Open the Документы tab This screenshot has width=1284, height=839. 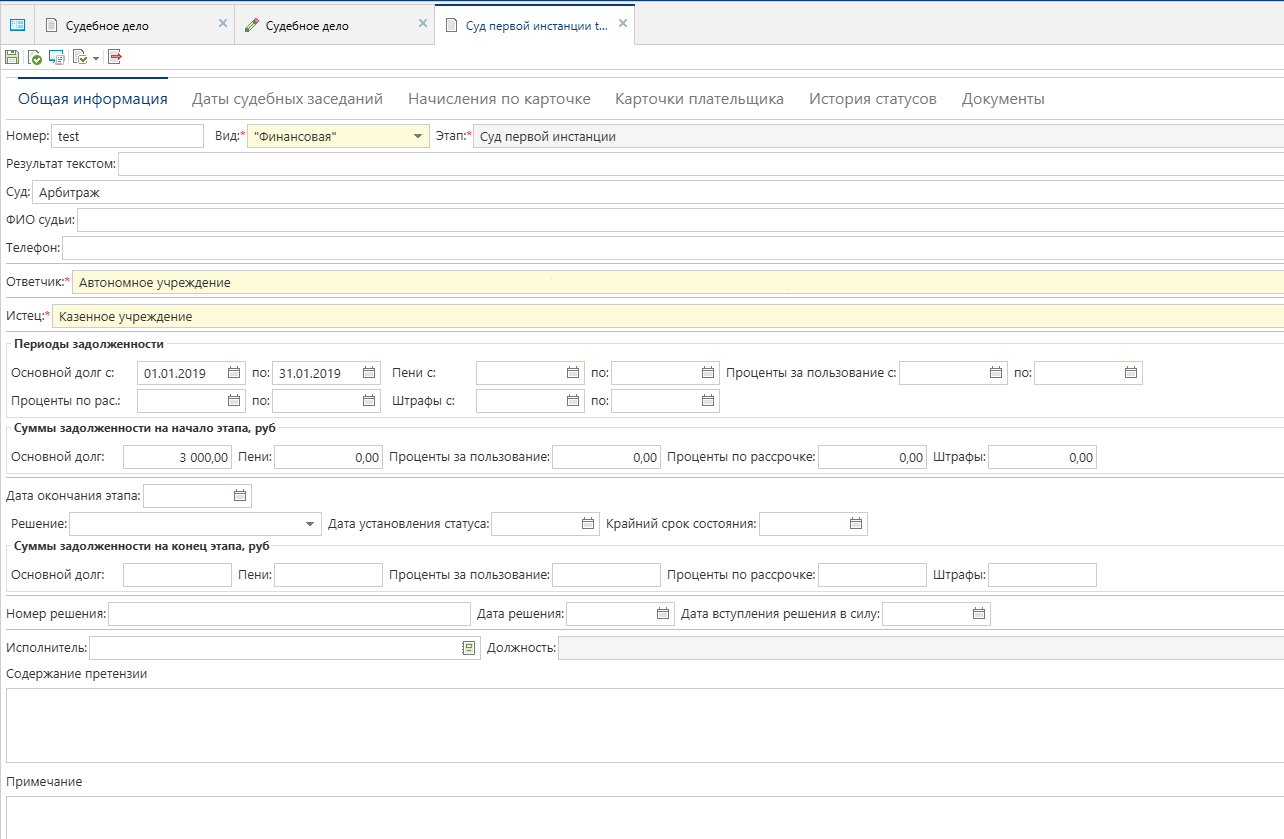coord(1003,99)
